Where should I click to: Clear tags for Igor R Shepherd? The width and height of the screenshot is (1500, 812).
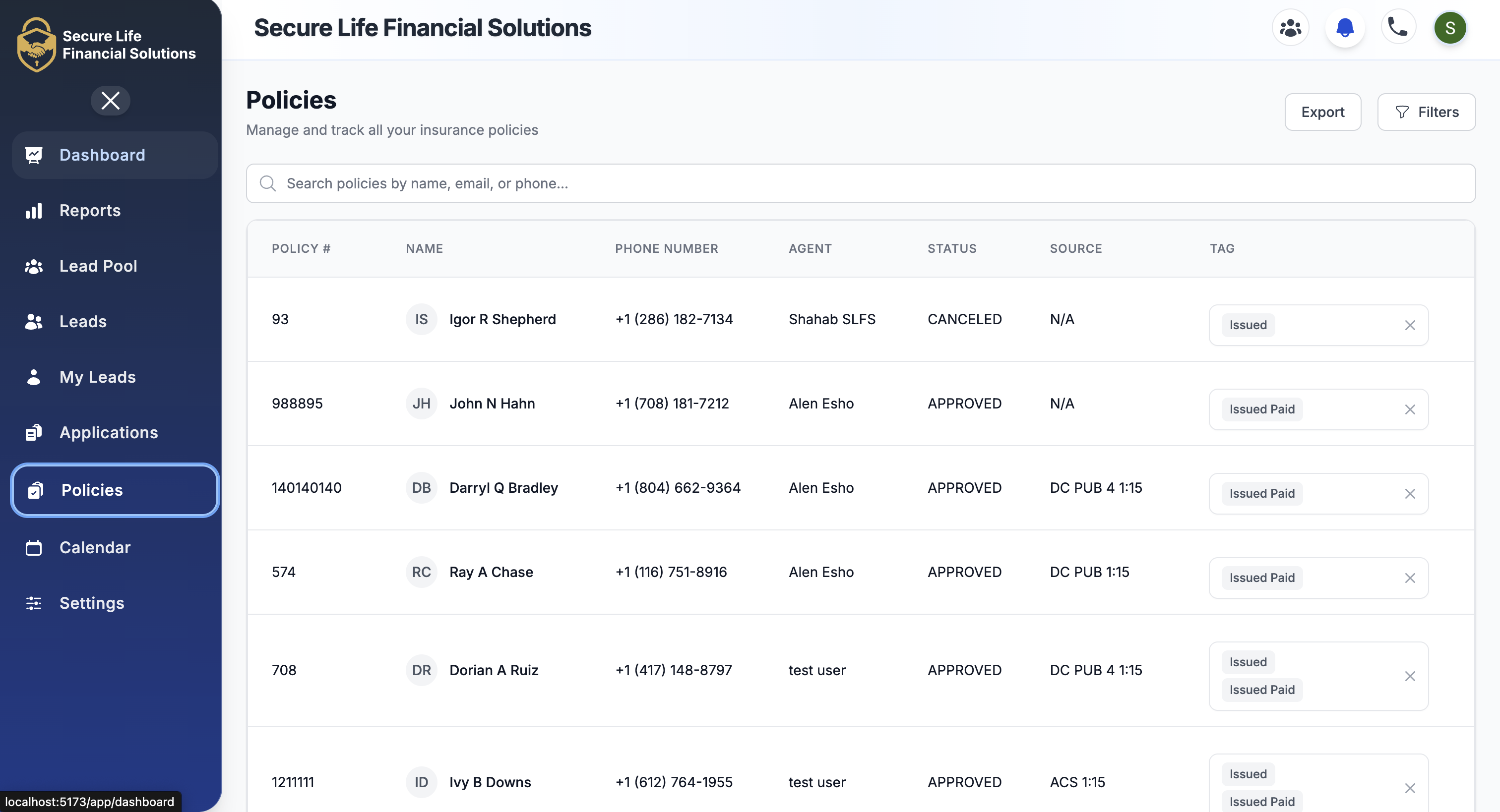click(1410, 325)
